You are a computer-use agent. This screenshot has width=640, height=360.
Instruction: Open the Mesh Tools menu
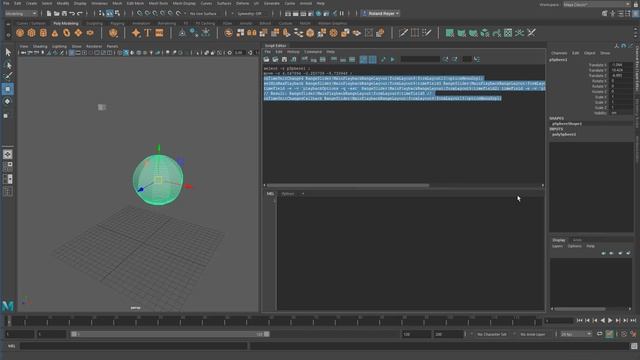[x=158, y=3]
